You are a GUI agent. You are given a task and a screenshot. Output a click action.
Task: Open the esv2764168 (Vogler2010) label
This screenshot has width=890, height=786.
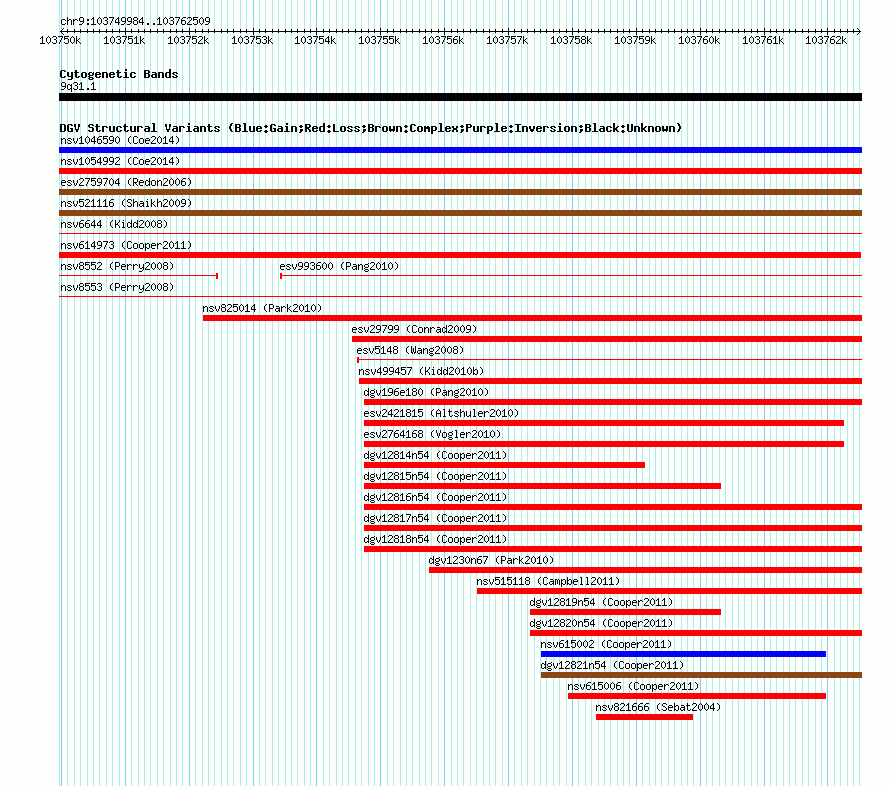click(432, 434)
